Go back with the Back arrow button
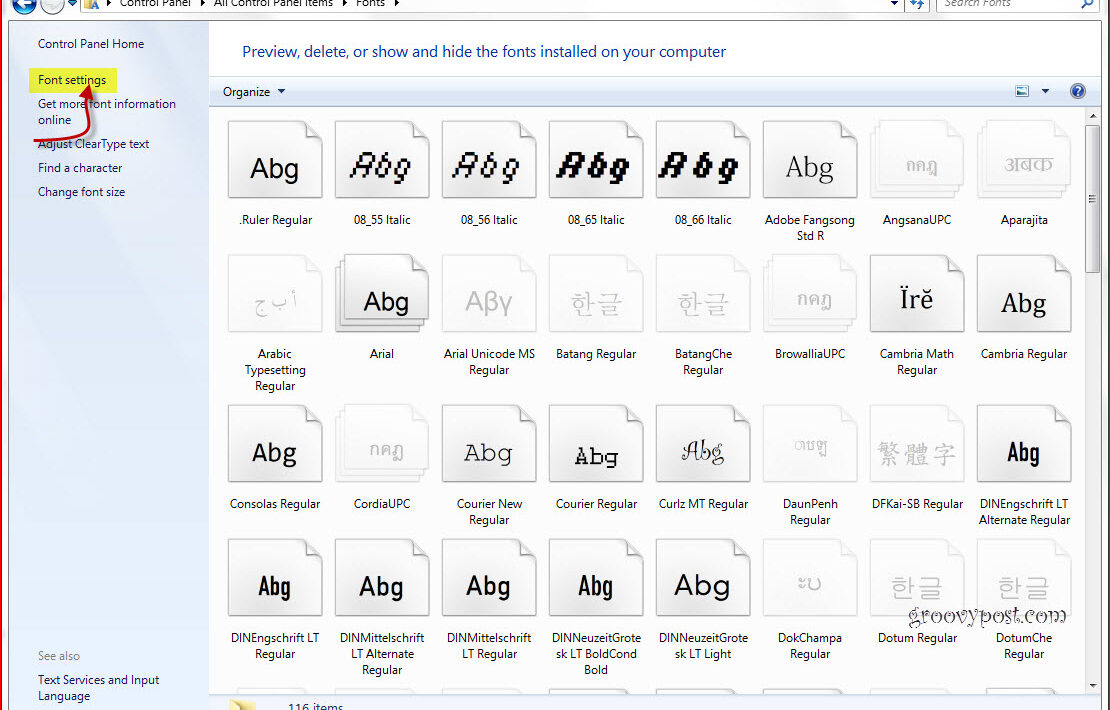This screenshot has width=1110, height=710. pos(24,6)
